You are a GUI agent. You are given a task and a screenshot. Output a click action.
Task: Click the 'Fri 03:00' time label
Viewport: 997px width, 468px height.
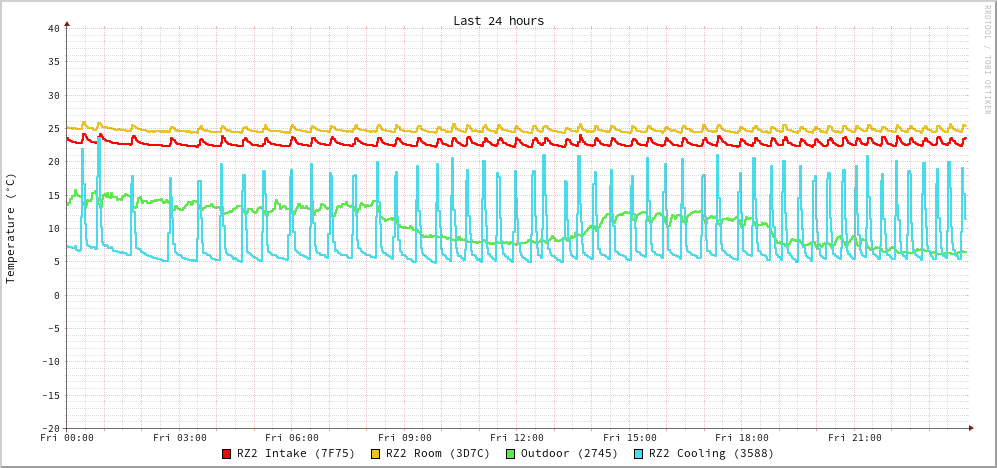(180, 437)
